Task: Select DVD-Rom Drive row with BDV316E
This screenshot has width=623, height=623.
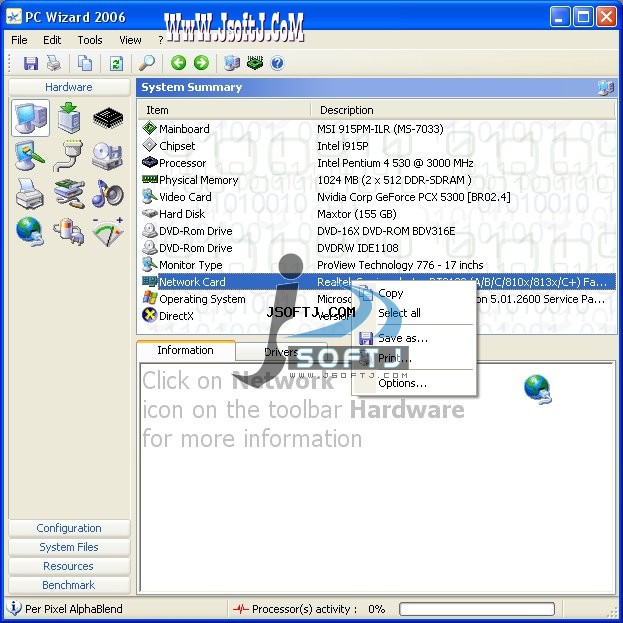Action: point(377,231)
